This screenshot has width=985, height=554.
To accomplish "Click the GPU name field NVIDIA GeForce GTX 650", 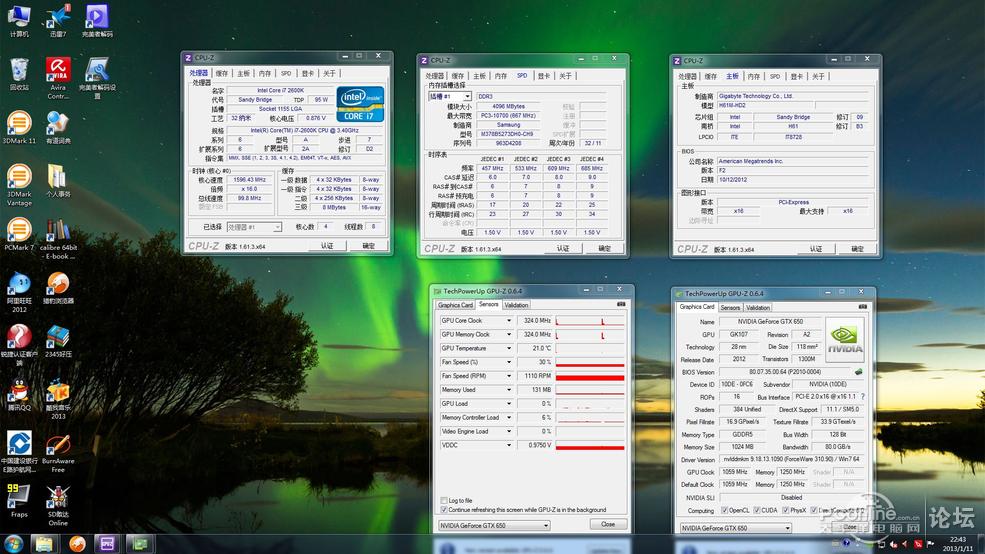I will [770, 322].
